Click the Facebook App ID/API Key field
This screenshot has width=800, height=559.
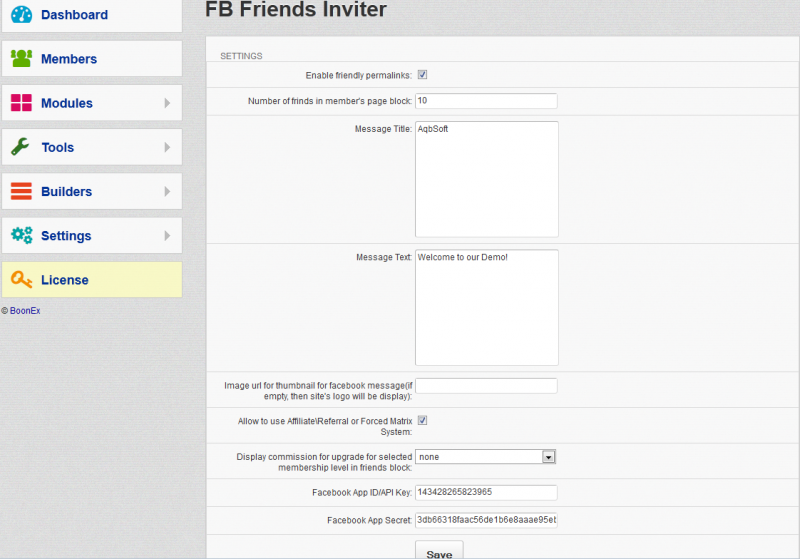486,492
